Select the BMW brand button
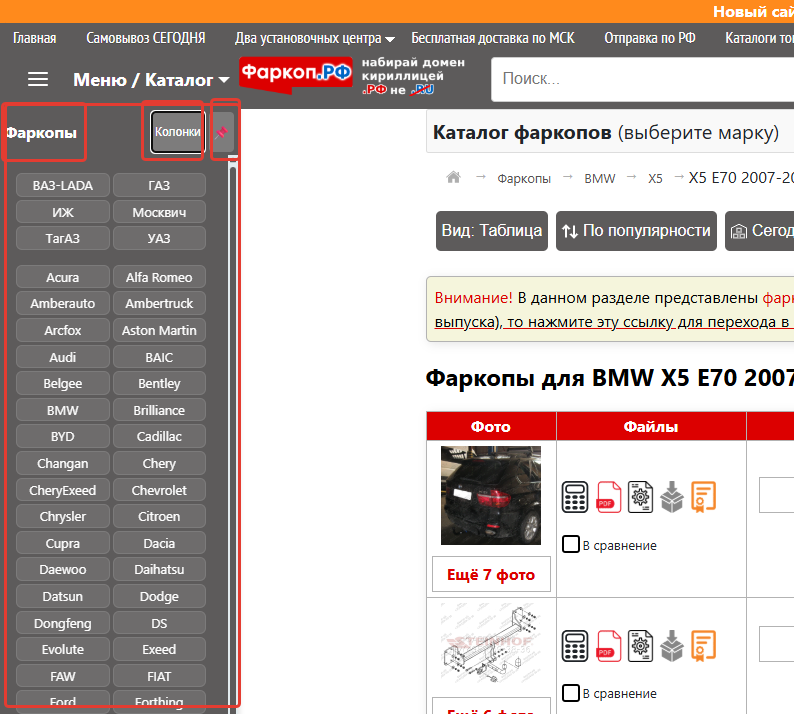 [x=63, y=410]
